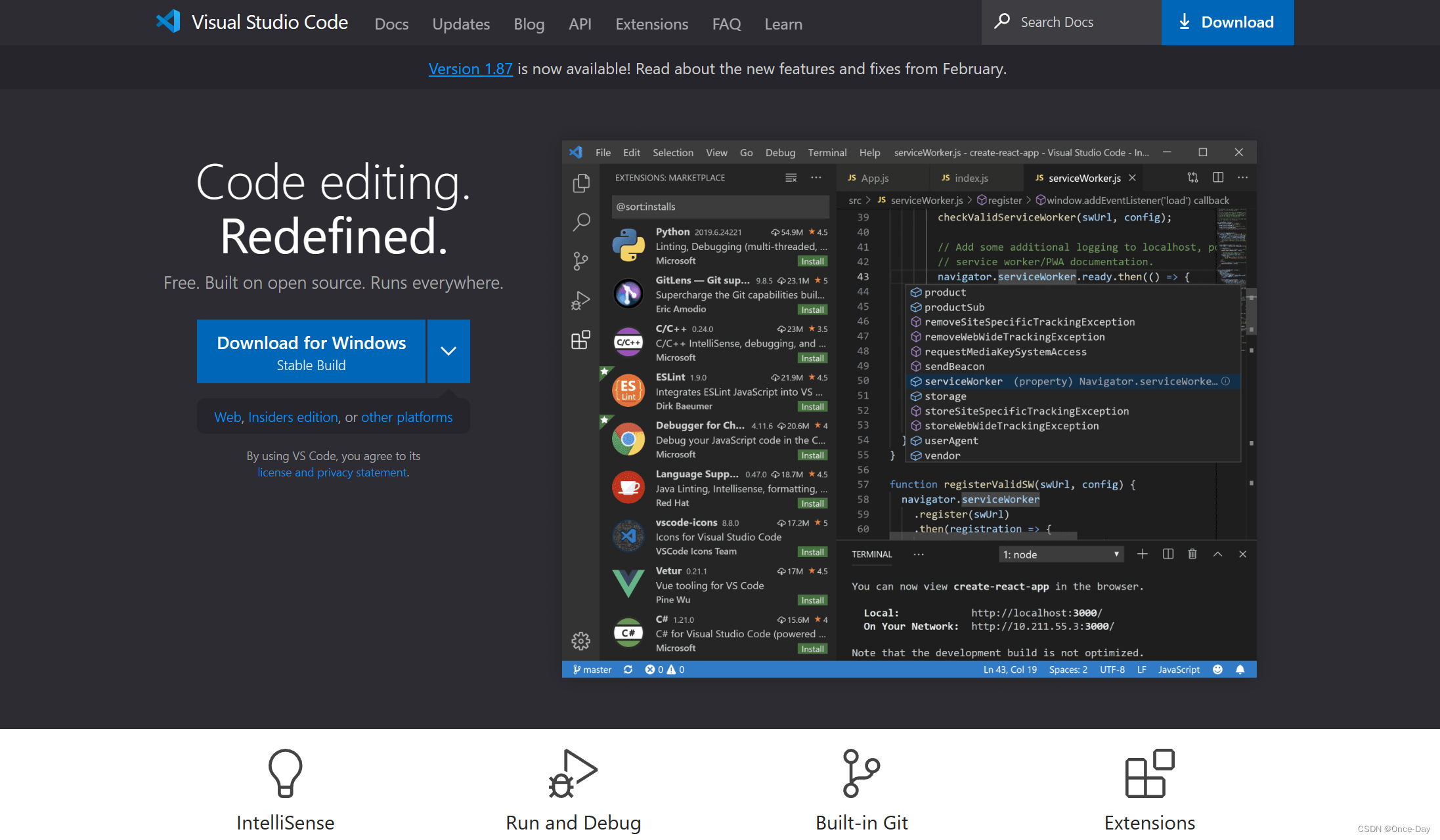Open the Extensions nav menu item
The image size is (1440, 840).
(x=651, y=24)
